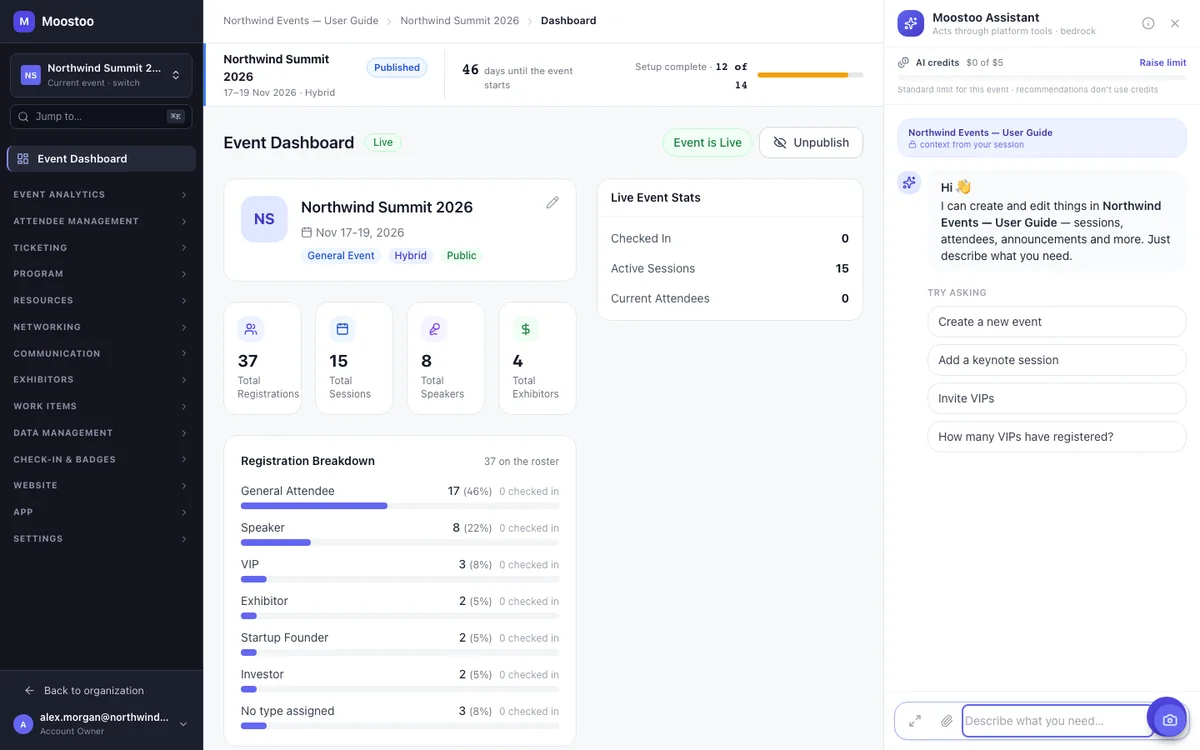
Task: Close the Moostoo Assistant panel
Action: (x=1175, y=23)
